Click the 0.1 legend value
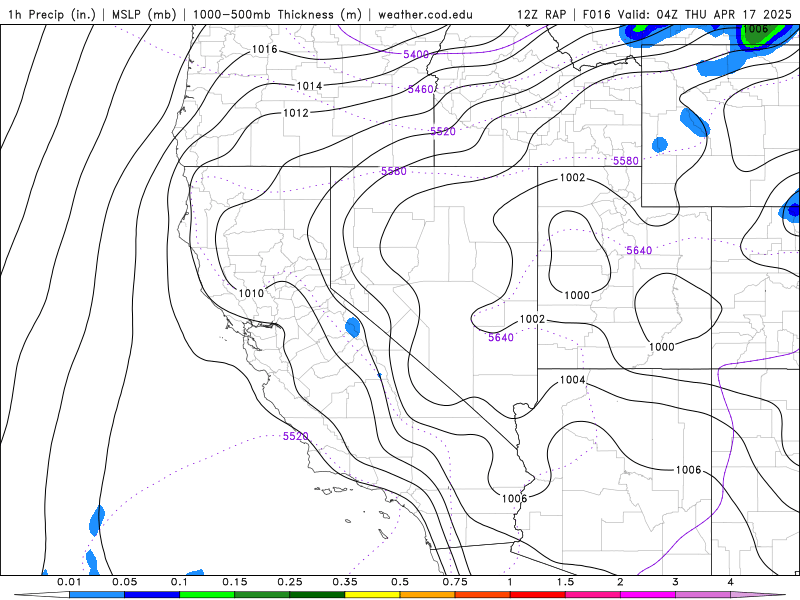This screenshot has width=800, height=600. pos(180,582)
